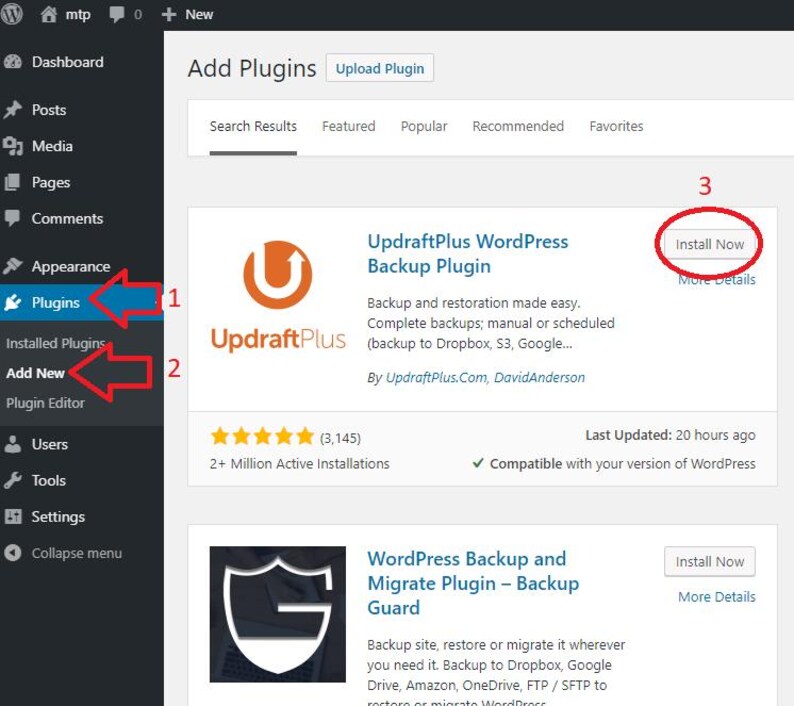The height and width of the screenshot is (706, 794).
Task: Switch to the Search Results tab
Action: (253, 126)
